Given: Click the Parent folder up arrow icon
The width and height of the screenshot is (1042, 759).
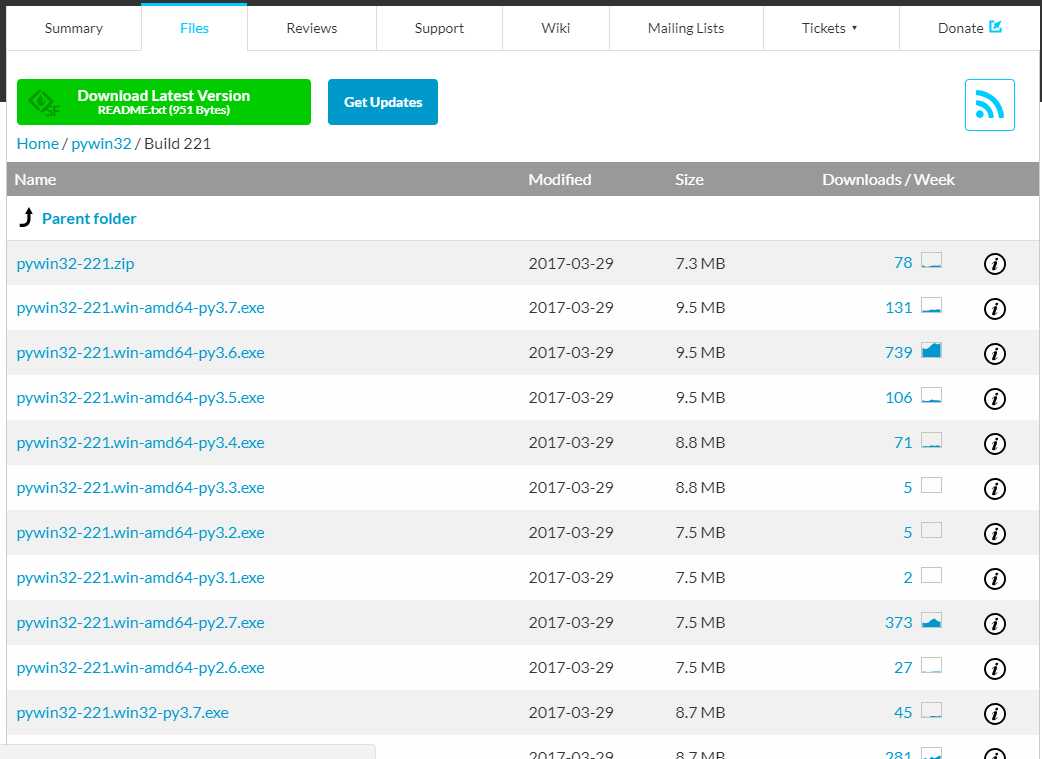Looking at the screenshot, I should coord(26,217).
